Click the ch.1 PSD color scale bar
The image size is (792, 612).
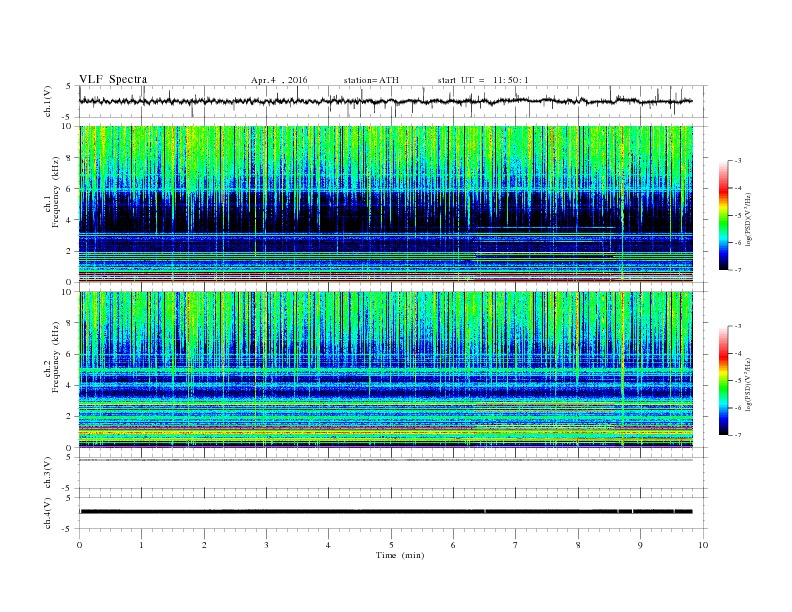click(x=723, y=215)
